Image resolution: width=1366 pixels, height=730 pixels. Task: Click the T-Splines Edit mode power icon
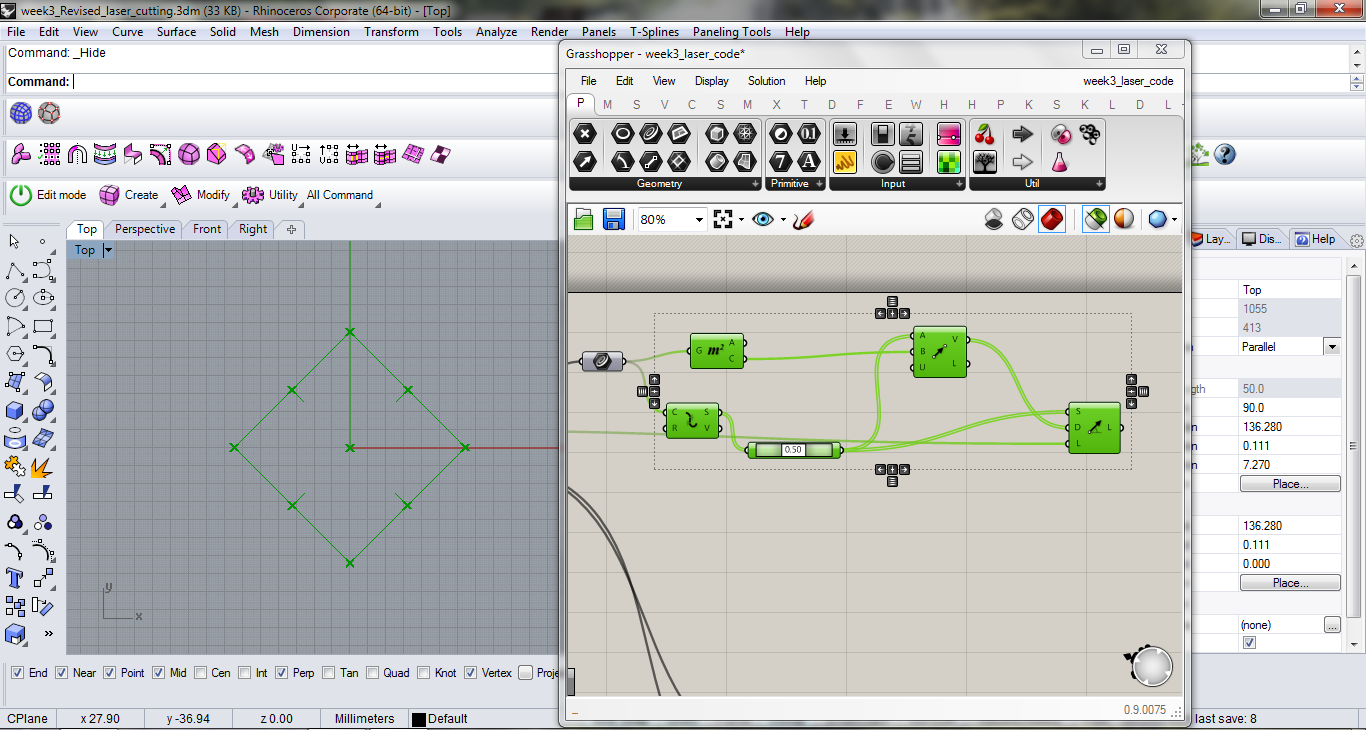[21, 195]
